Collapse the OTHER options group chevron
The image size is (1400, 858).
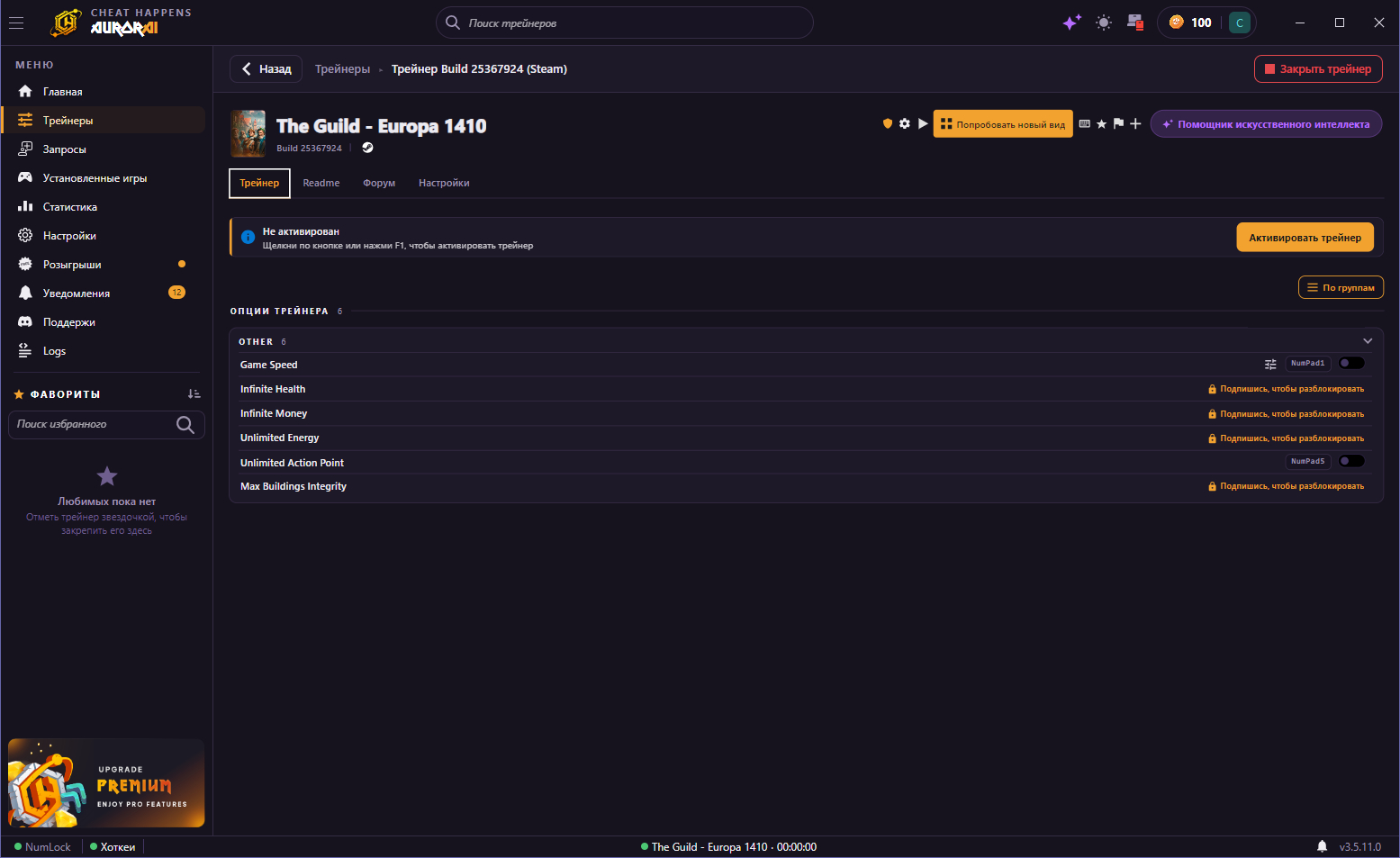point(1368,341)
